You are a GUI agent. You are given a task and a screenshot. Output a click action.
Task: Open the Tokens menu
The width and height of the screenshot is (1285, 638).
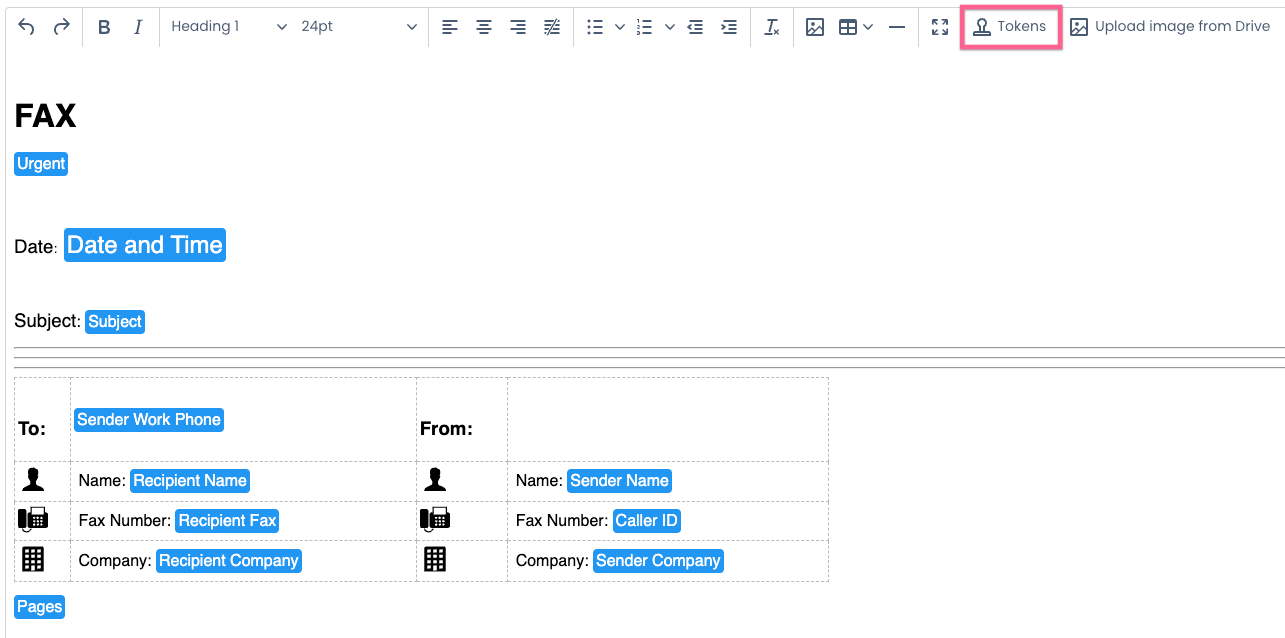click(x=1010, y=27)
